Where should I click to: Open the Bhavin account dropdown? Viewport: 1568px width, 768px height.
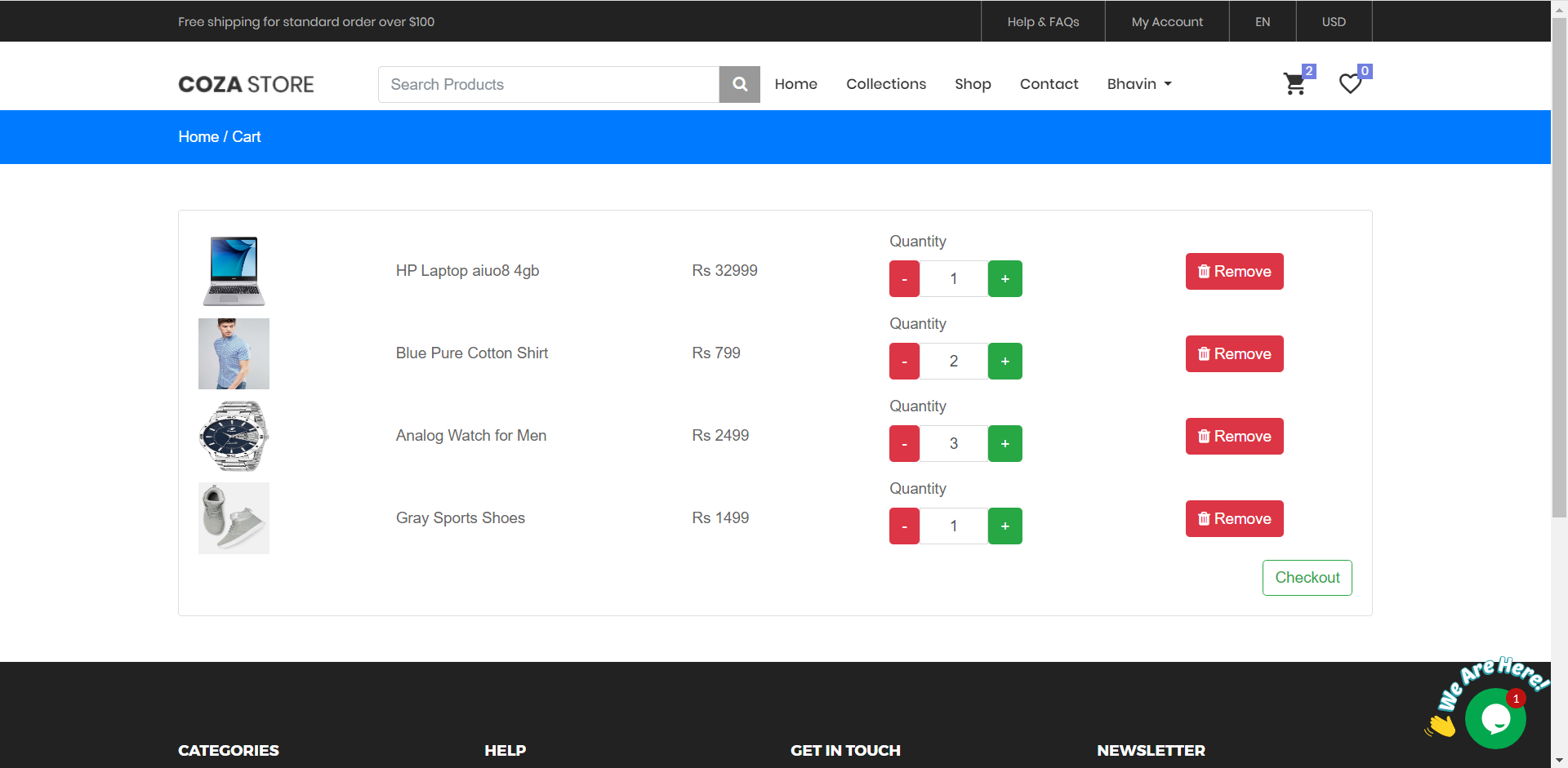click(x=1138, y=84)
